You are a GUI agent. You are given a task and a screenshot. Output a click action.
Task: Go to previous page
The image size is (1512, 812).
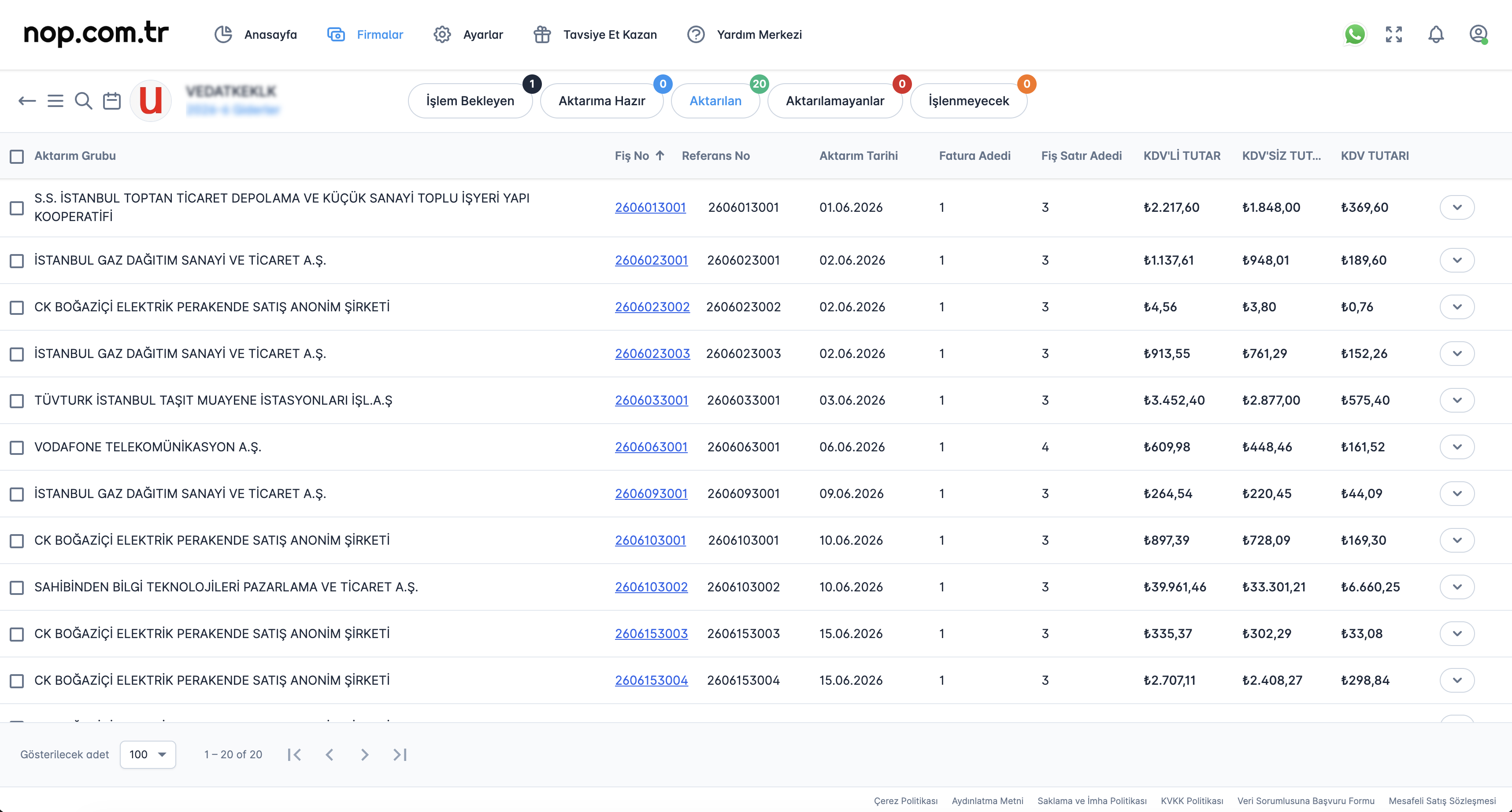pyautogui.click(x=329, y=754)
